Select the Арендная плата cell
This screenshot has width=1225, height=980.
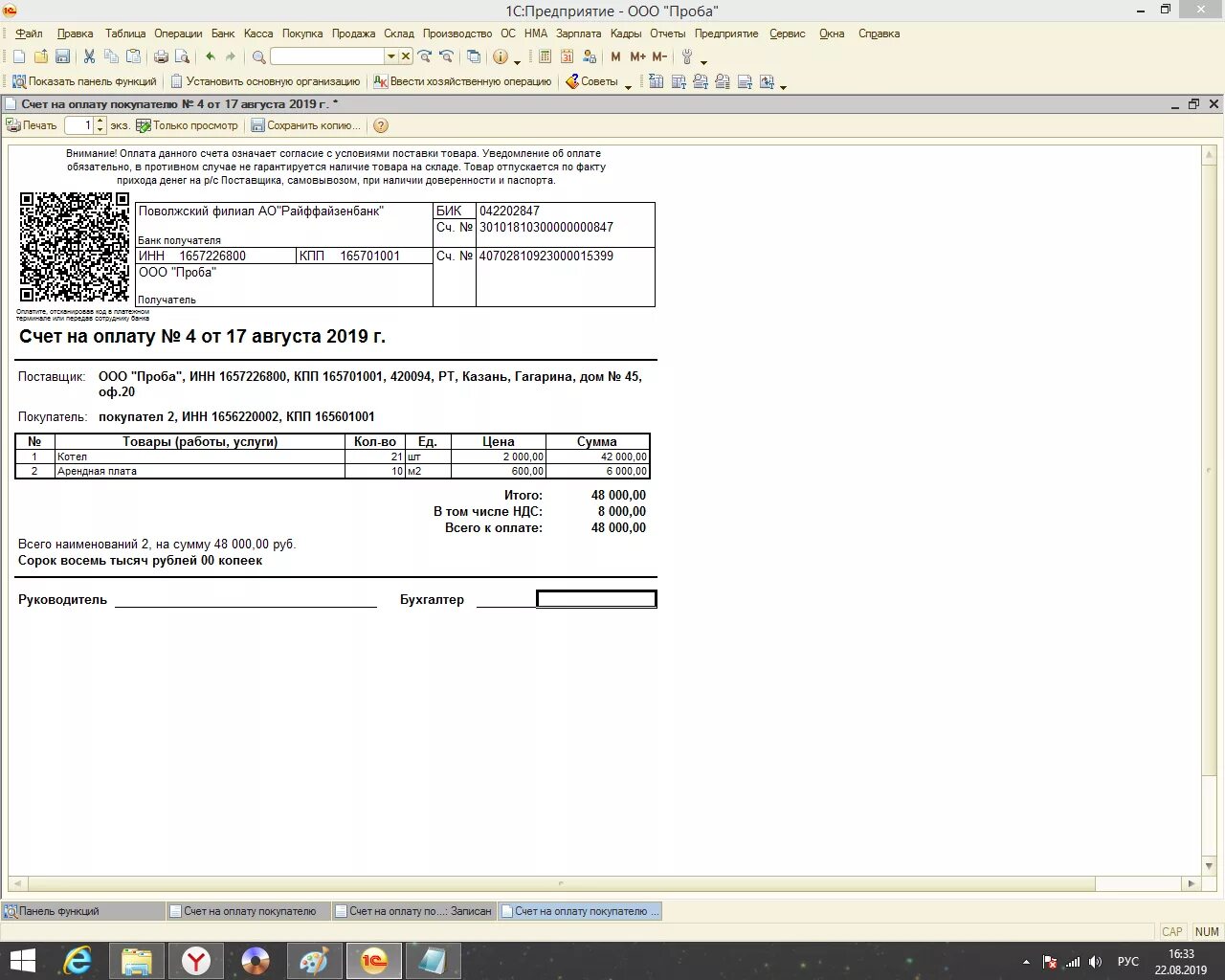(199, 471)
